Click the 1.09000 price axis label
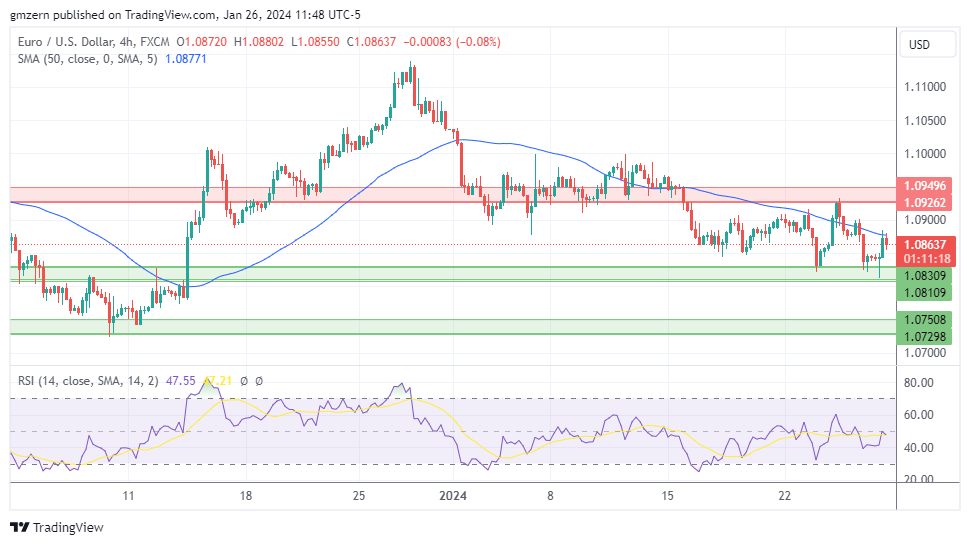The width and height of the screenshot is (970, 545). point(925,220)
